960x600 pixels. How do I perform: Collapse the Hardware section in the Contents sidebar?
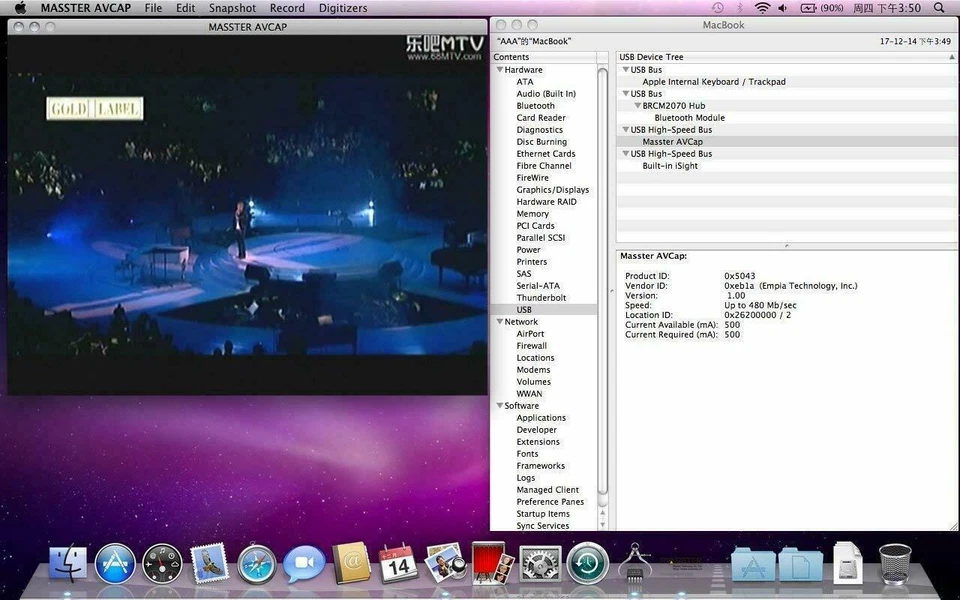click(x=500, y=69)
